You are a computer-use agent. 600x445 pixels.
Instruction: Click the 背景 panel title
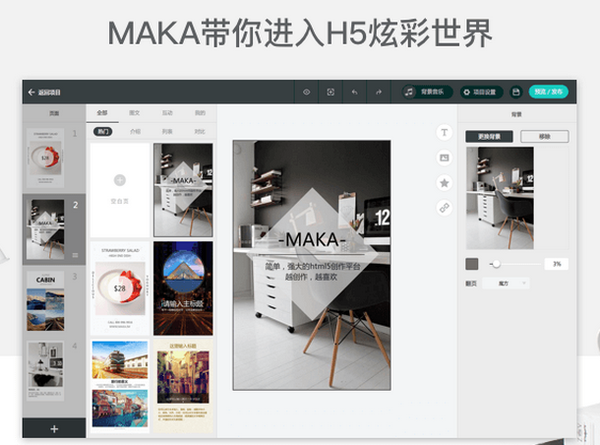pos(517,114)
